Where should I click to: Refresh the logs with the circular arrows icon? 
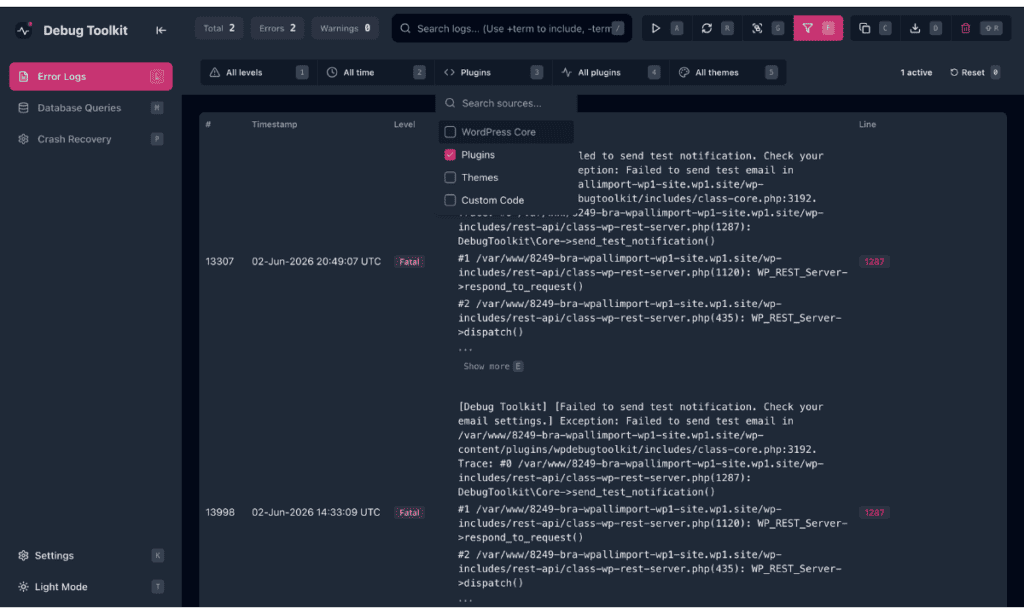pyautogui.click(x=707, y=28)
